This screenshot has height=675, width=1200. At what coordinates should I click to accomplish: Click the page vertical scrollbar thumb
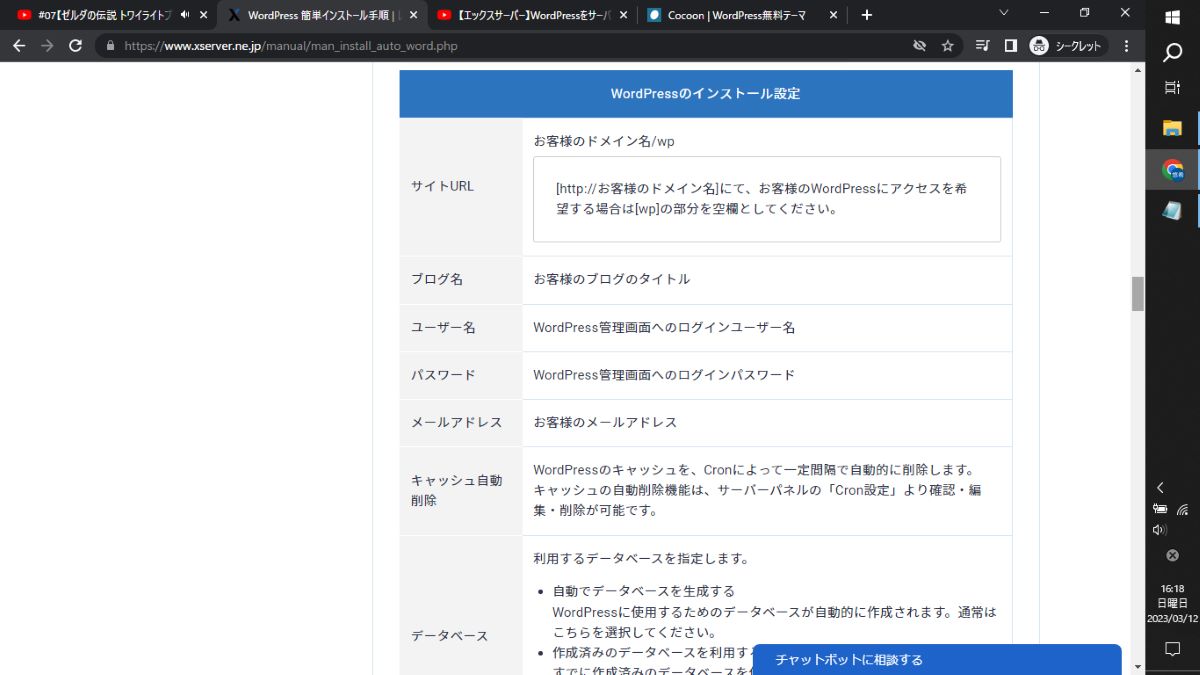tap(1137, 294)
